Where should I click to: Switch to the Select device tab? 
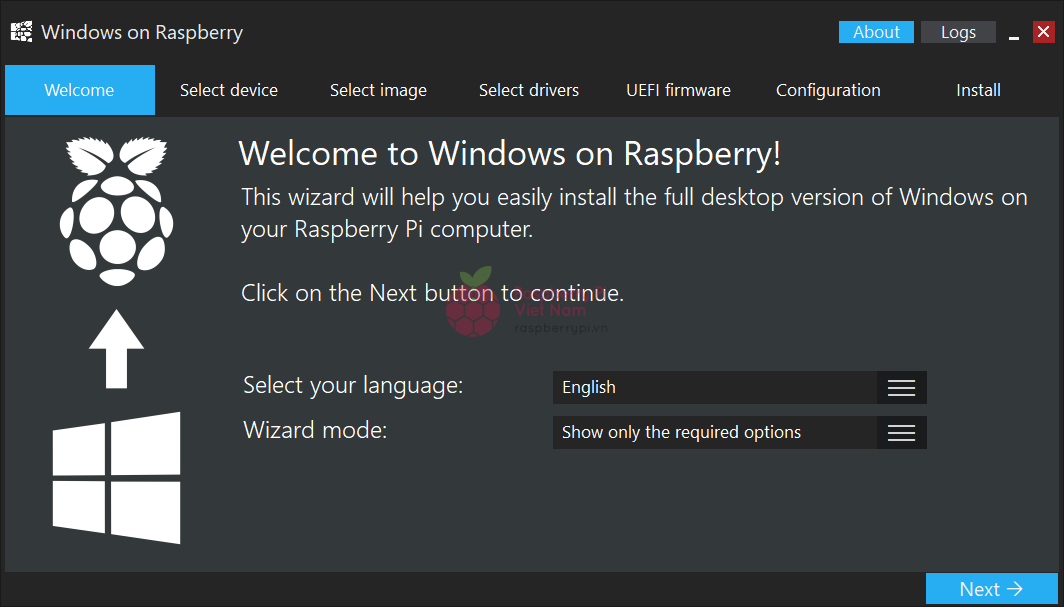(229, 90)
